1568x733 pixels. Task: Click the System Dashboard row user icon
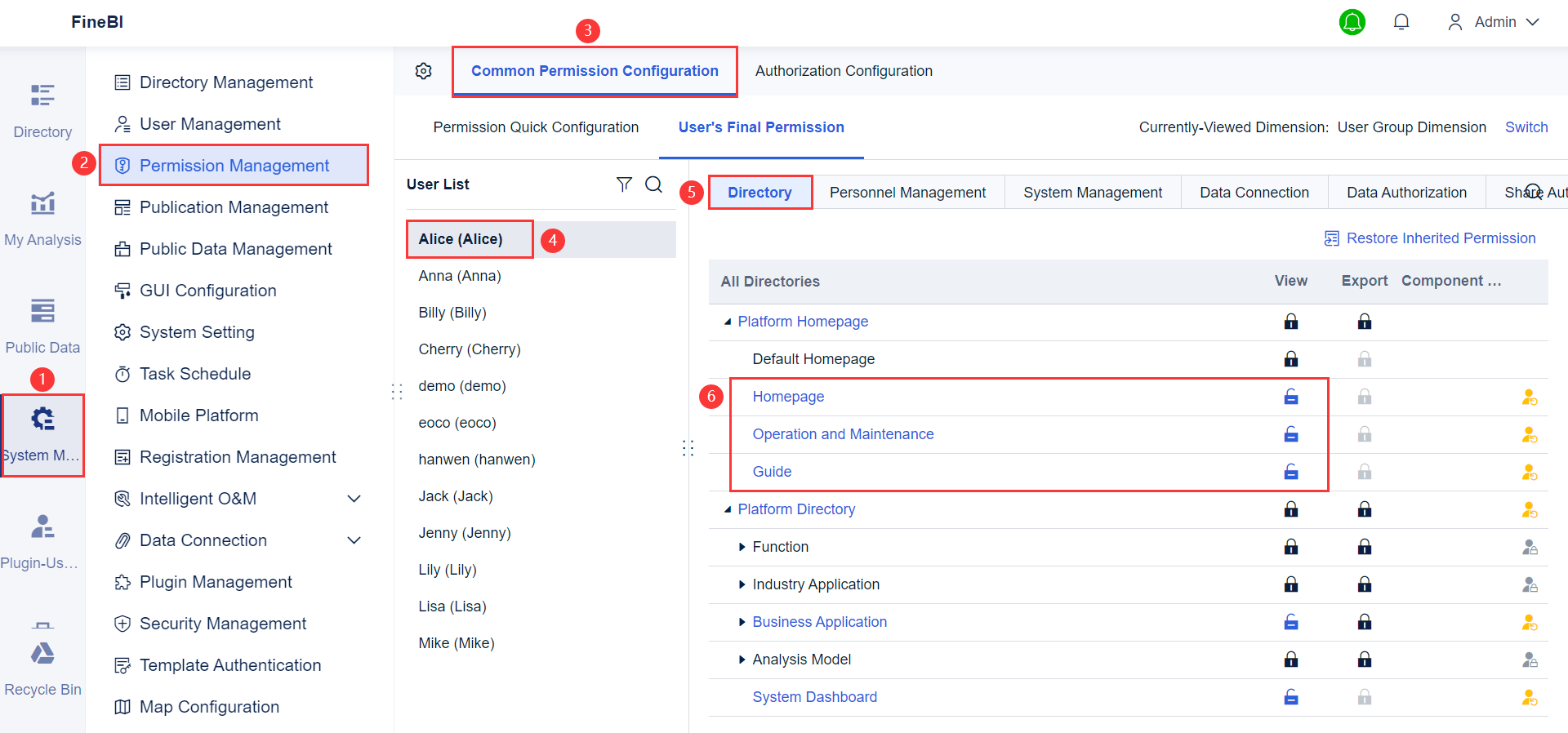click(x=1530, y=698)
